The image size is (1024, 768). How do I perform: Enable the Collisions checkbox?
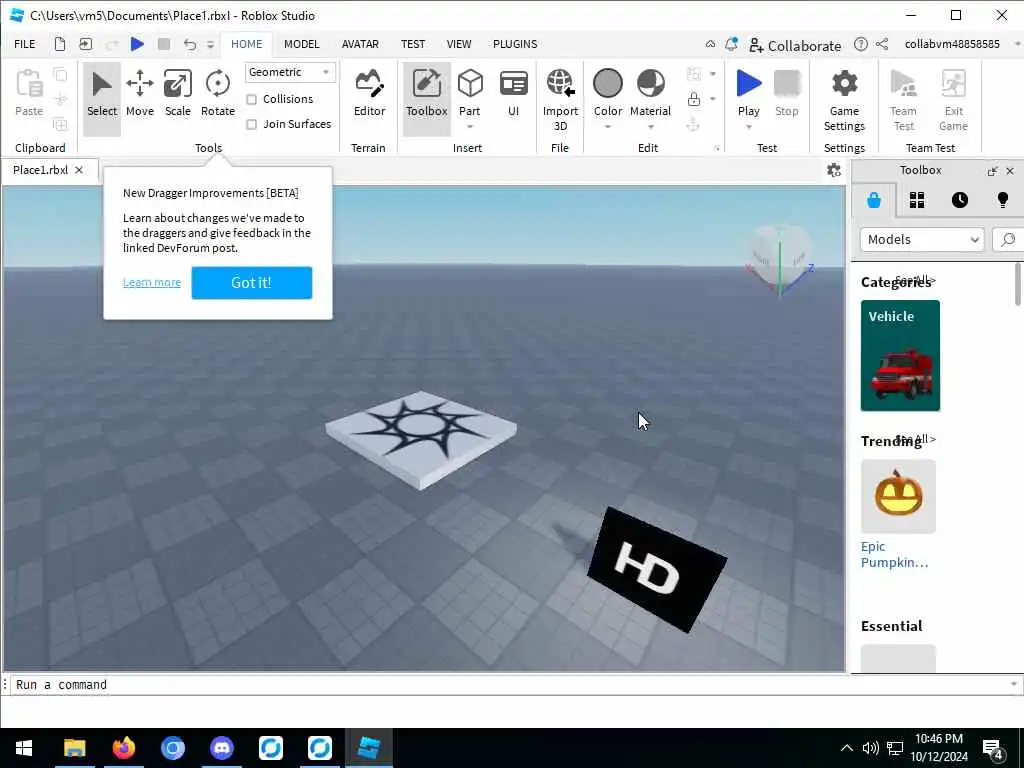pyautogui.click(x=251, y=99)
